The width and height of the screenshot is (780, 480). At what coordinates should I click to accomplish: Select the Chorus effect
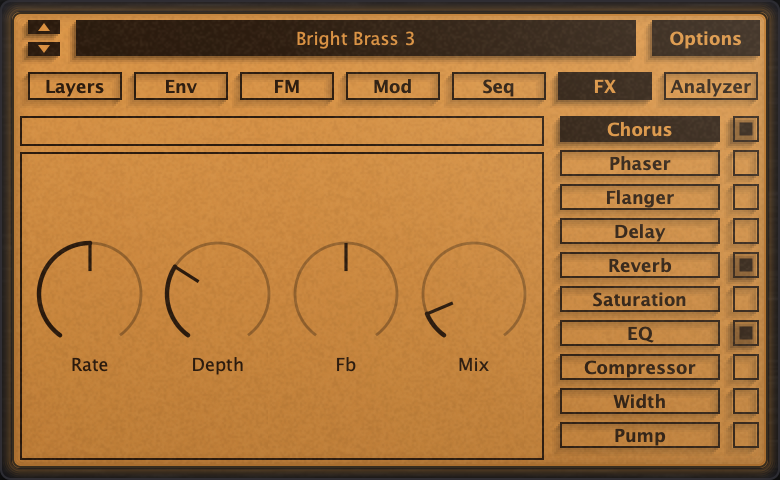click(640, 129)
